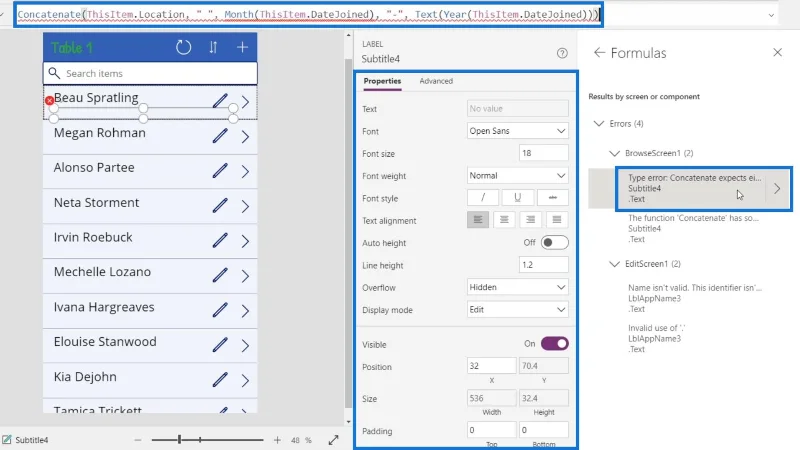Image resolution: width=800 pixels, height=450 pixels.
Task: Set text alignment to right
Action: pyautogui.click(x=531, y=220)
